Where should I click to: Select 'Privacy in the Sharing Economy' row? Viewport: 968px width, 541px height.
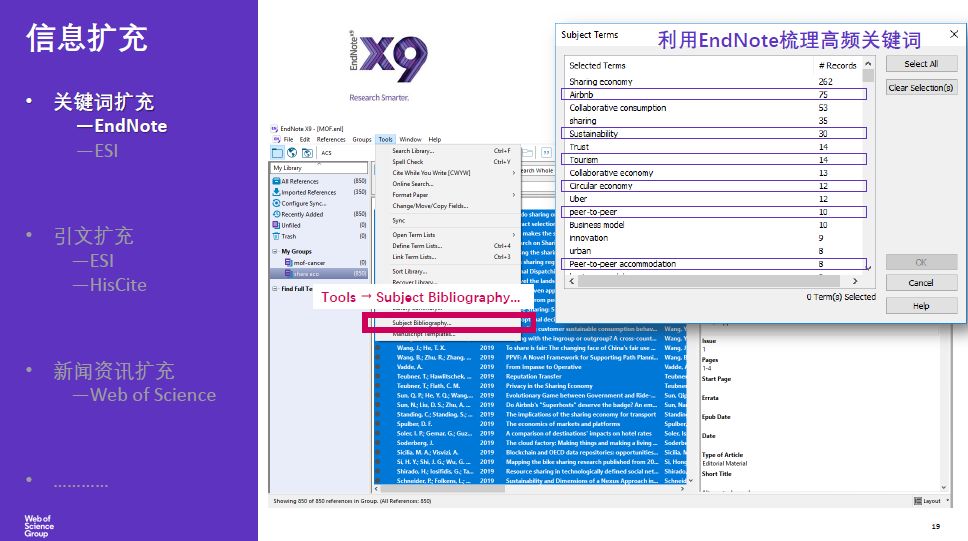[531, 386]
